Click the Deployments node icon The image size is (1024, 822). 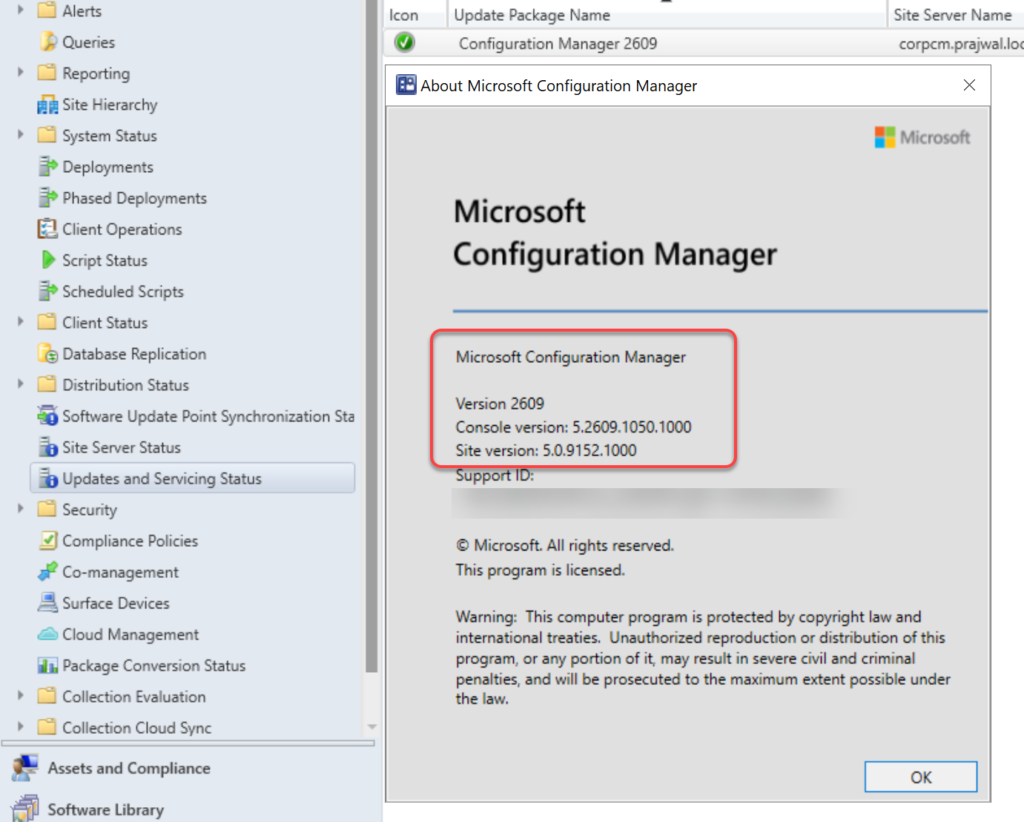pos(47,166)
